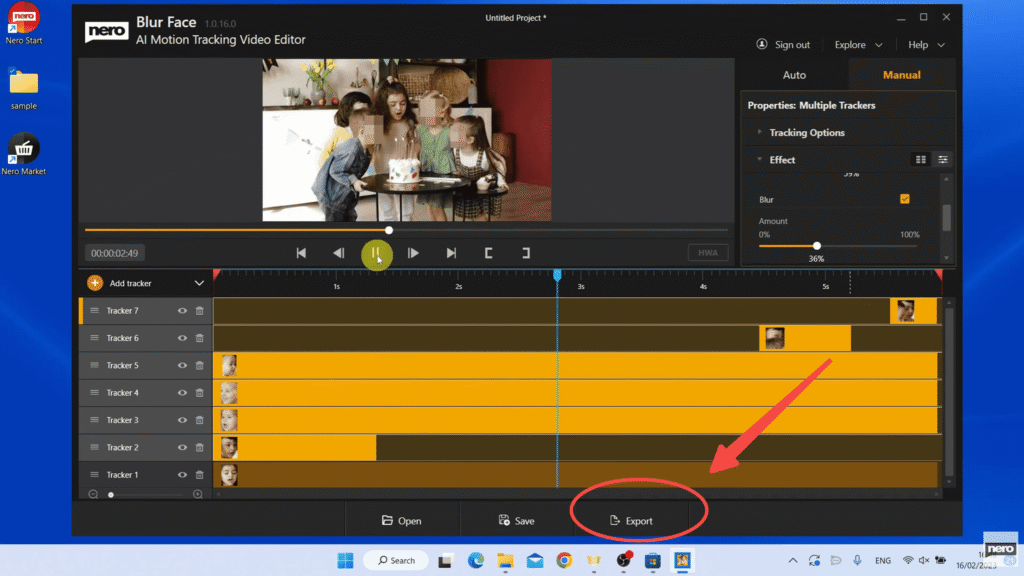Open the Add tracker dropdown arrow

point(199,283)
